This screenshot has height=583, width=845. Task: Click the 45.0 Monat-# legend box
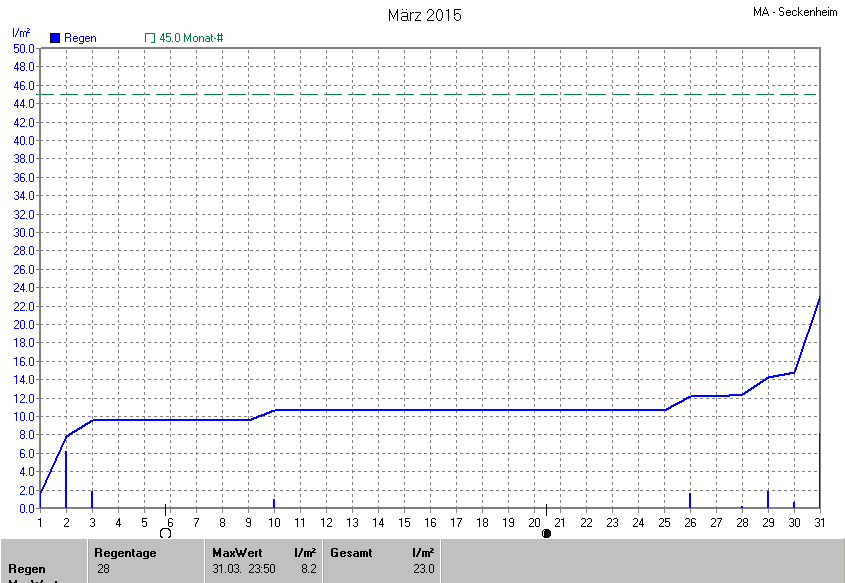pyautogui.click(x=150, y=38)
